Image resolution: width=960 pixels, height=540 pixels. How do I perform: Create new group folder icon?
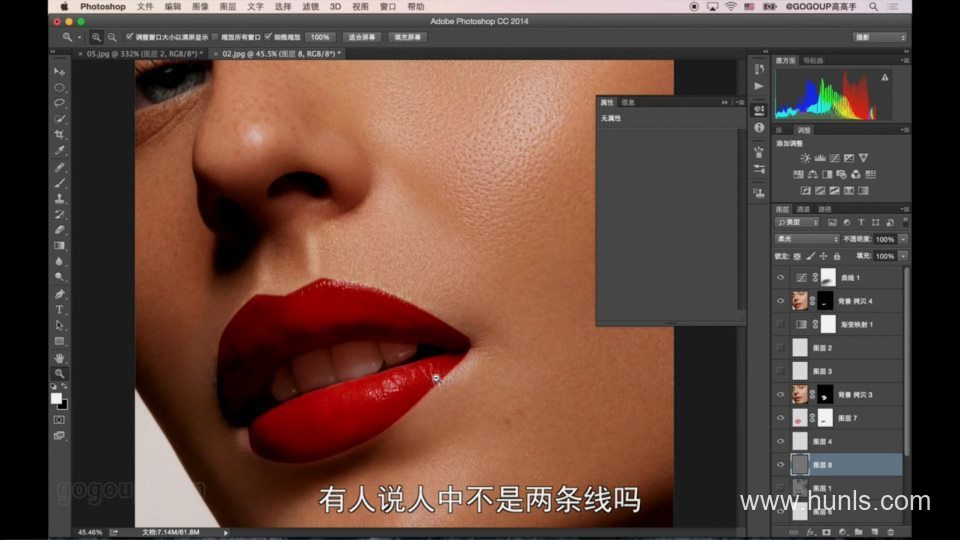(x=858, y=532)
